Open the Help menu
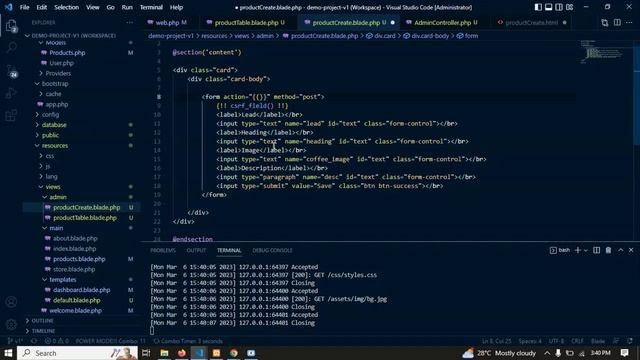This screenshot has height=360, width=640. point(176,7)
